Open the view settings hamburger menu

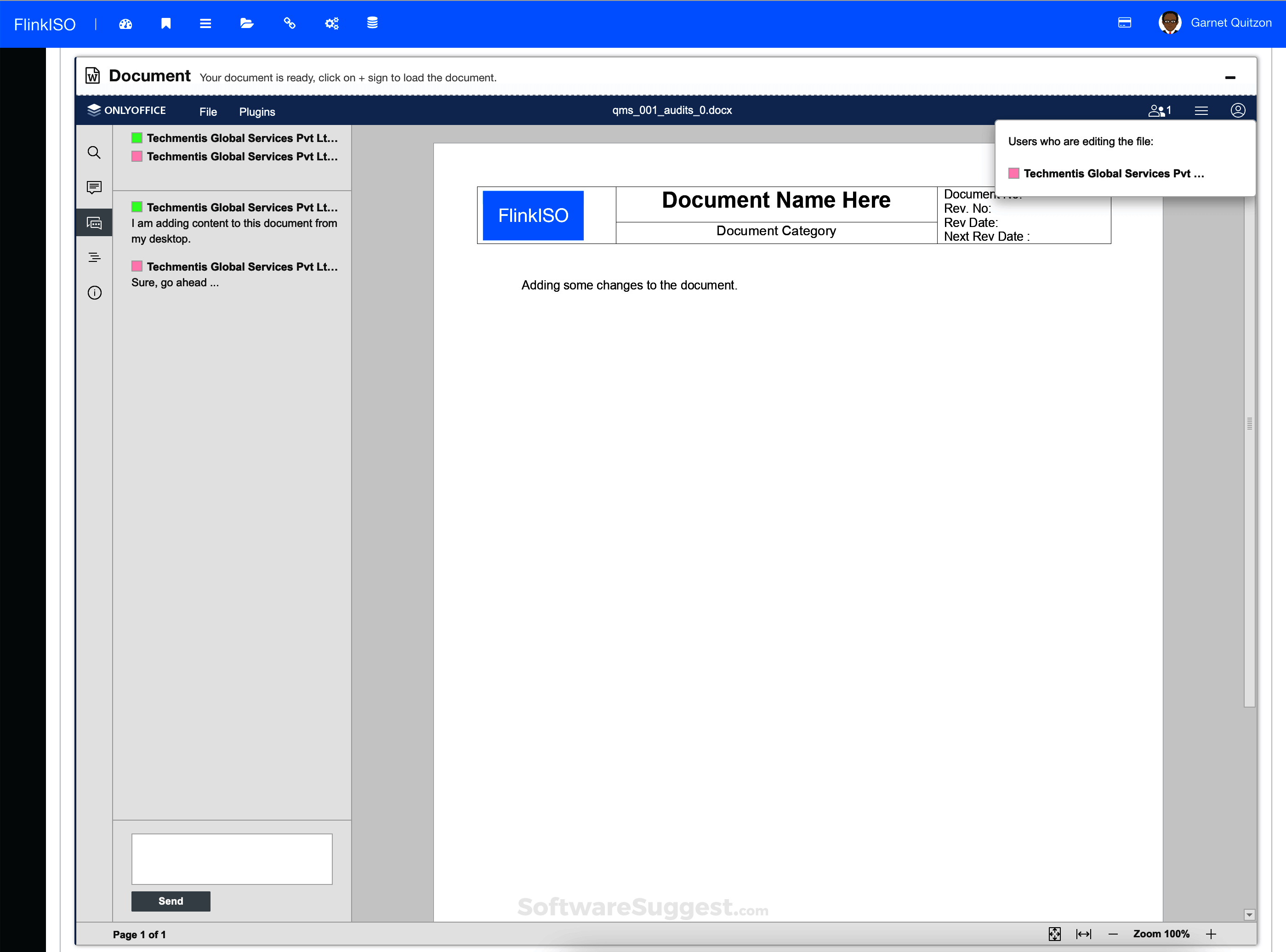(x=1201, y=111)
